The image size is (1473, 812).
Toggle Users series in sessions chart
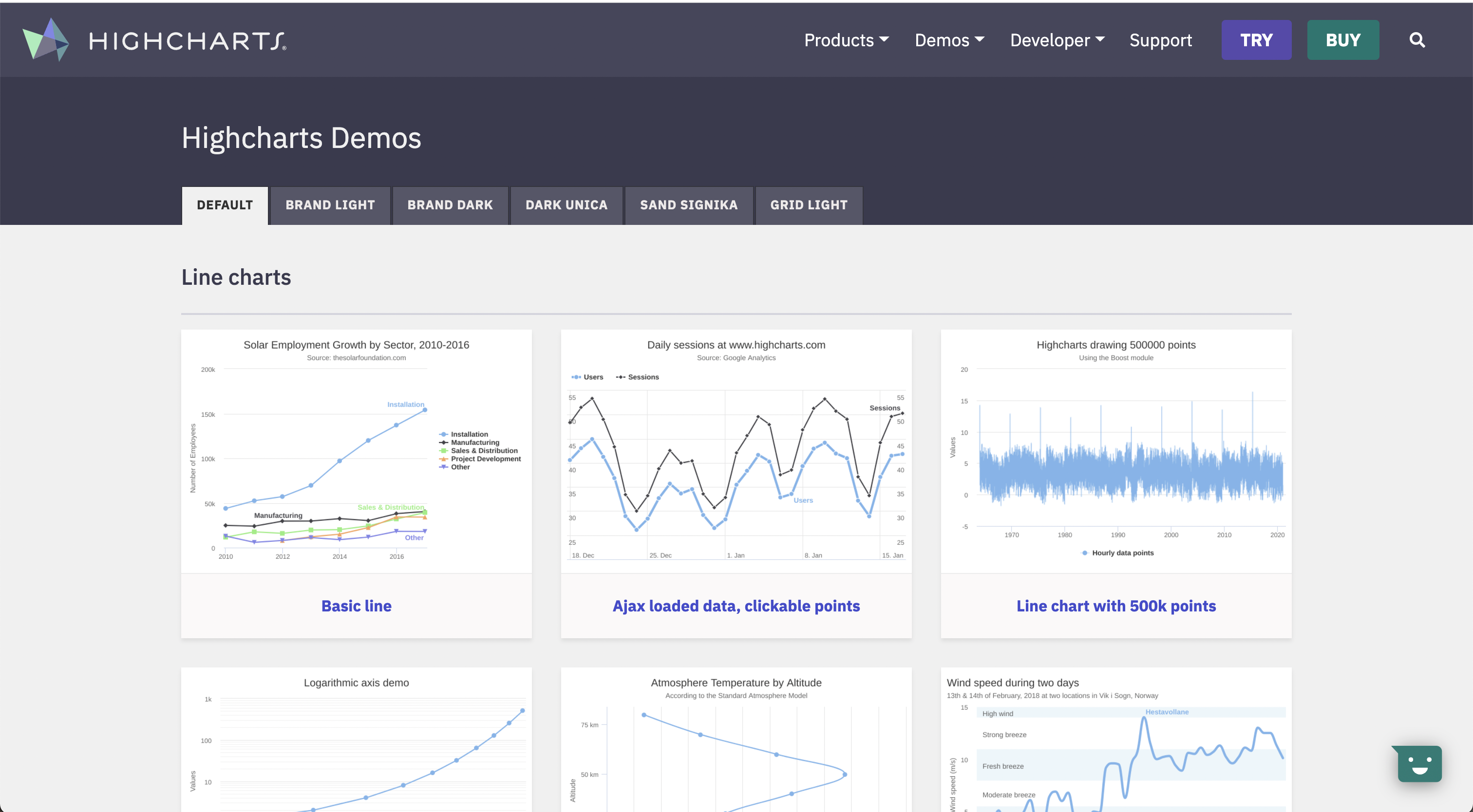587,377
